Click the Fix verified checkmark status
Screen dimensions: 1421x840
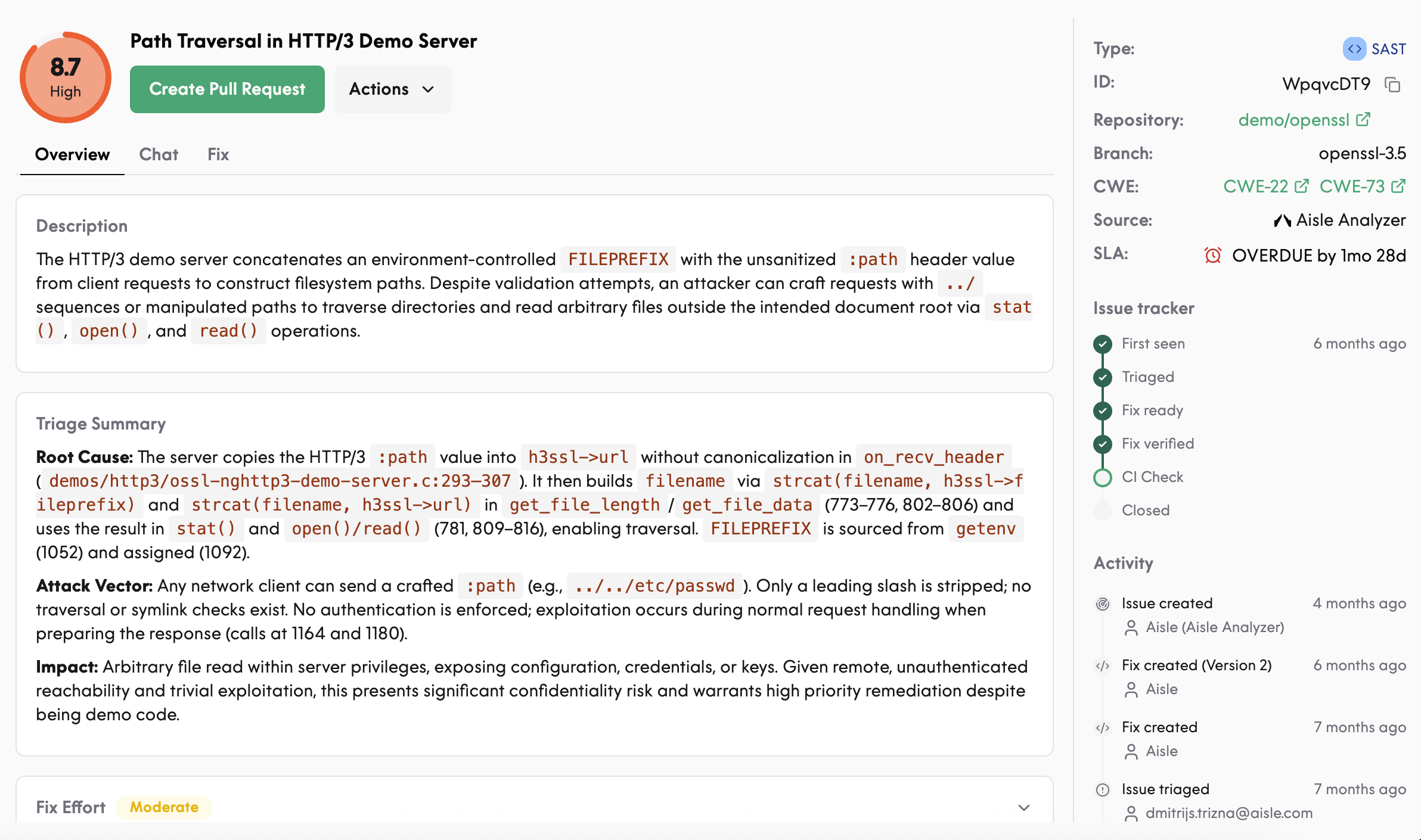pos(1103,444)
